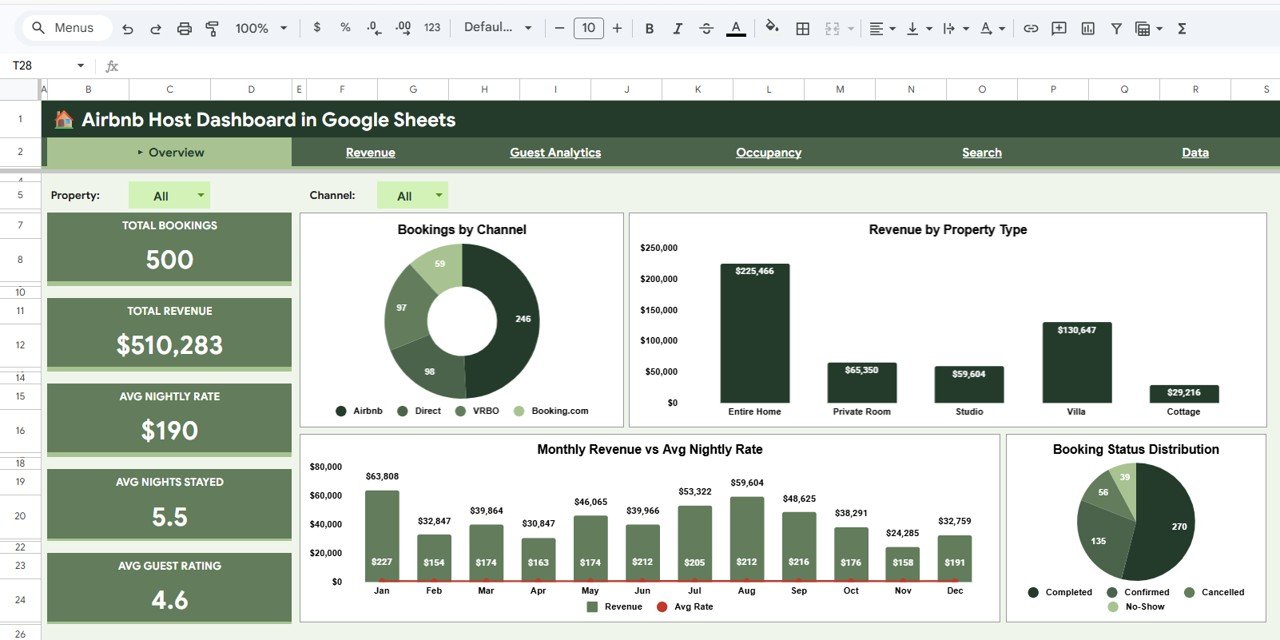Create a filter

tap(1115, 27)
